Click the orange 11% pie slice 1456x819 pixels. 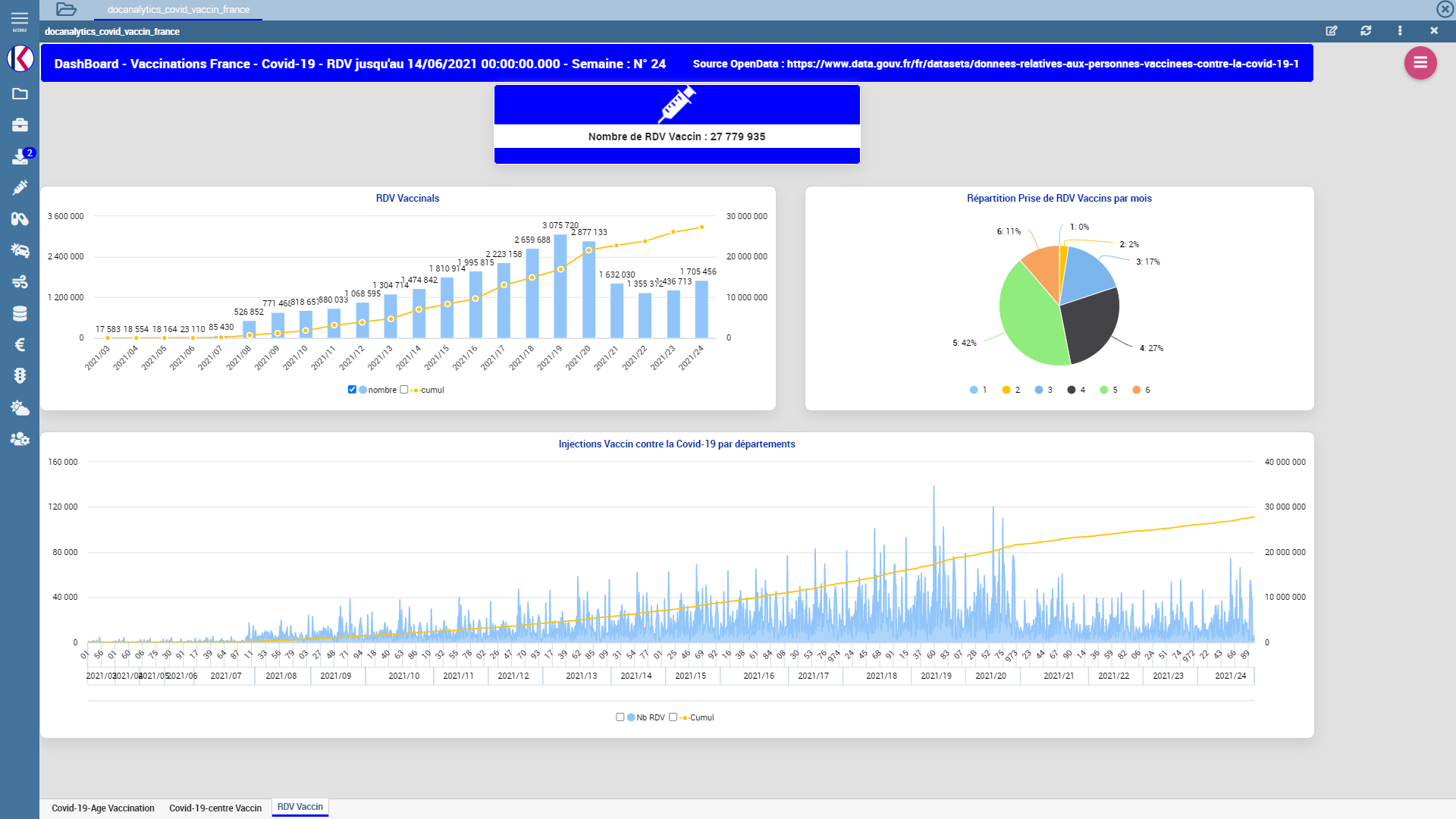(1045, 267)
